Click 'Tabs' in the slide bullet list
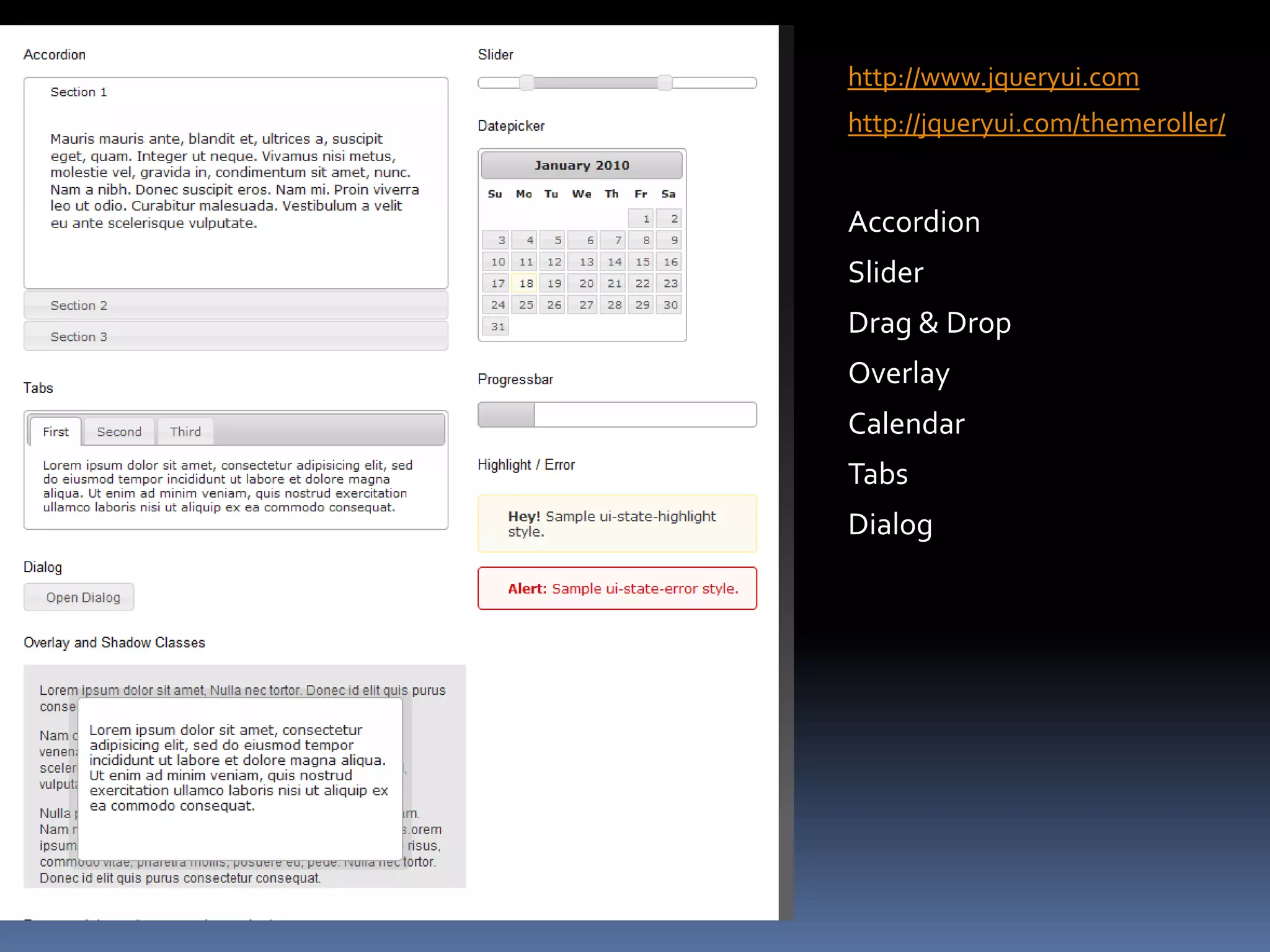1270x952 pixels. click(x=877, y=474)
